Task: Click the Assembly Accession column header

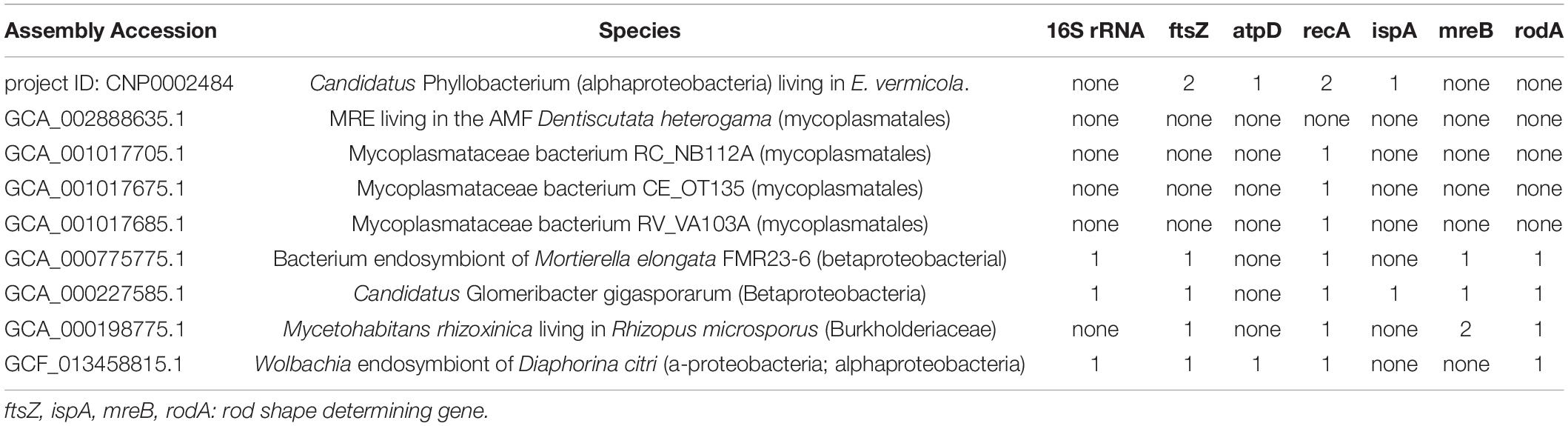Action: click(x=110, y=31)
